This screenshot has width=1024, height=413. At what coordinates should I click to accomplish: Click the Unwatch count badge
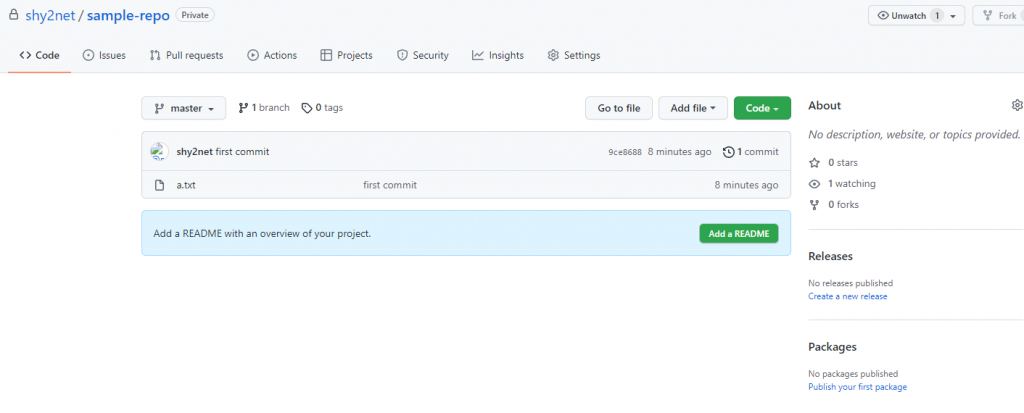(937, 16)
